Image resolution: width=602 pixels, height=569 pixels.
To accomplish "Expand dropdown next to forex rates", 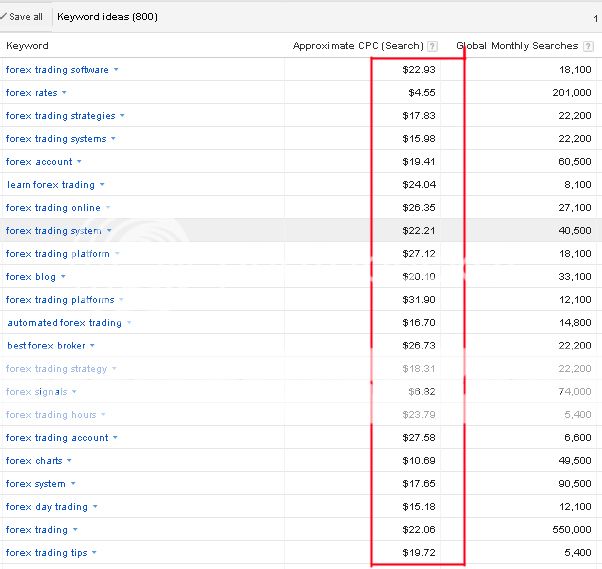I will (x=65, y=93).
